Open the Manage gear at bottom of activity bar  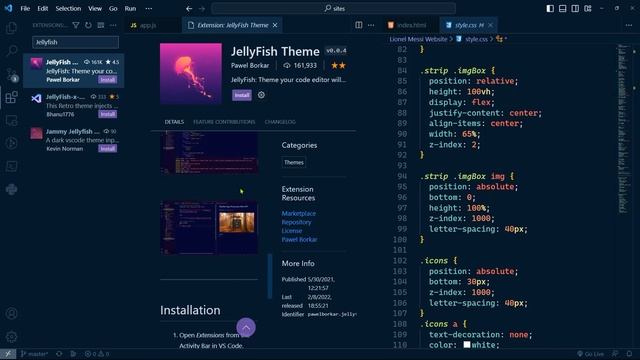pyautogui.click(x=11, y=337)
